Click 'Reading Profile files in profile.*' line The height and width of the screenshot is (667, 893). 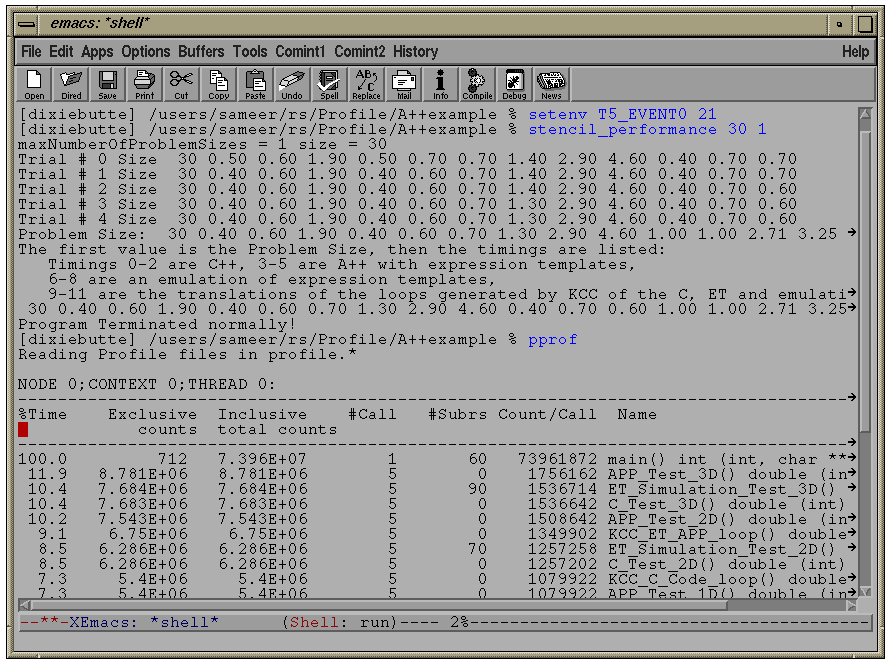pos(187,354)
